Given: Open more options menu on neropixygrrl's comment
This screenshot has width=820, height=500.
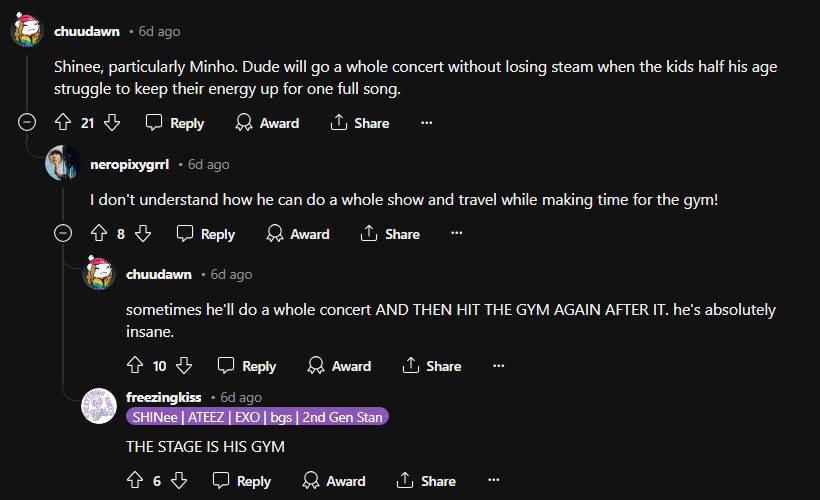Looking at the screenshot, I should (x=457, y=234).
